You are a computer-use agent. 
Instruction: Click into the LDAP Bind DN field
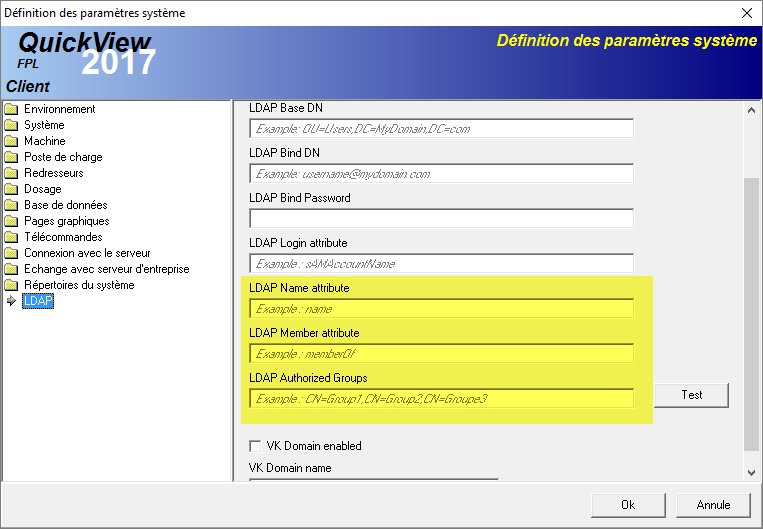441,174
